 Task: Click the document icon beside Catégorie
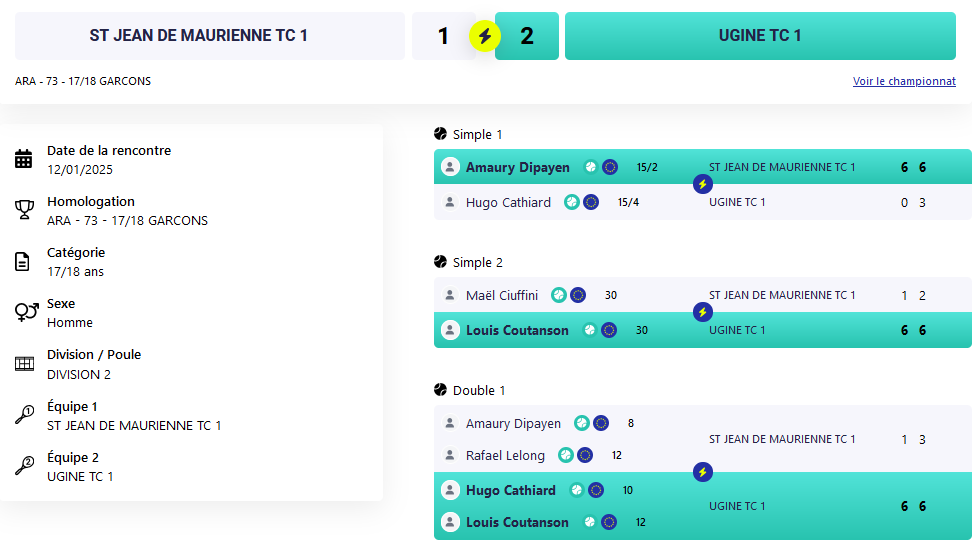pos(22,262)
